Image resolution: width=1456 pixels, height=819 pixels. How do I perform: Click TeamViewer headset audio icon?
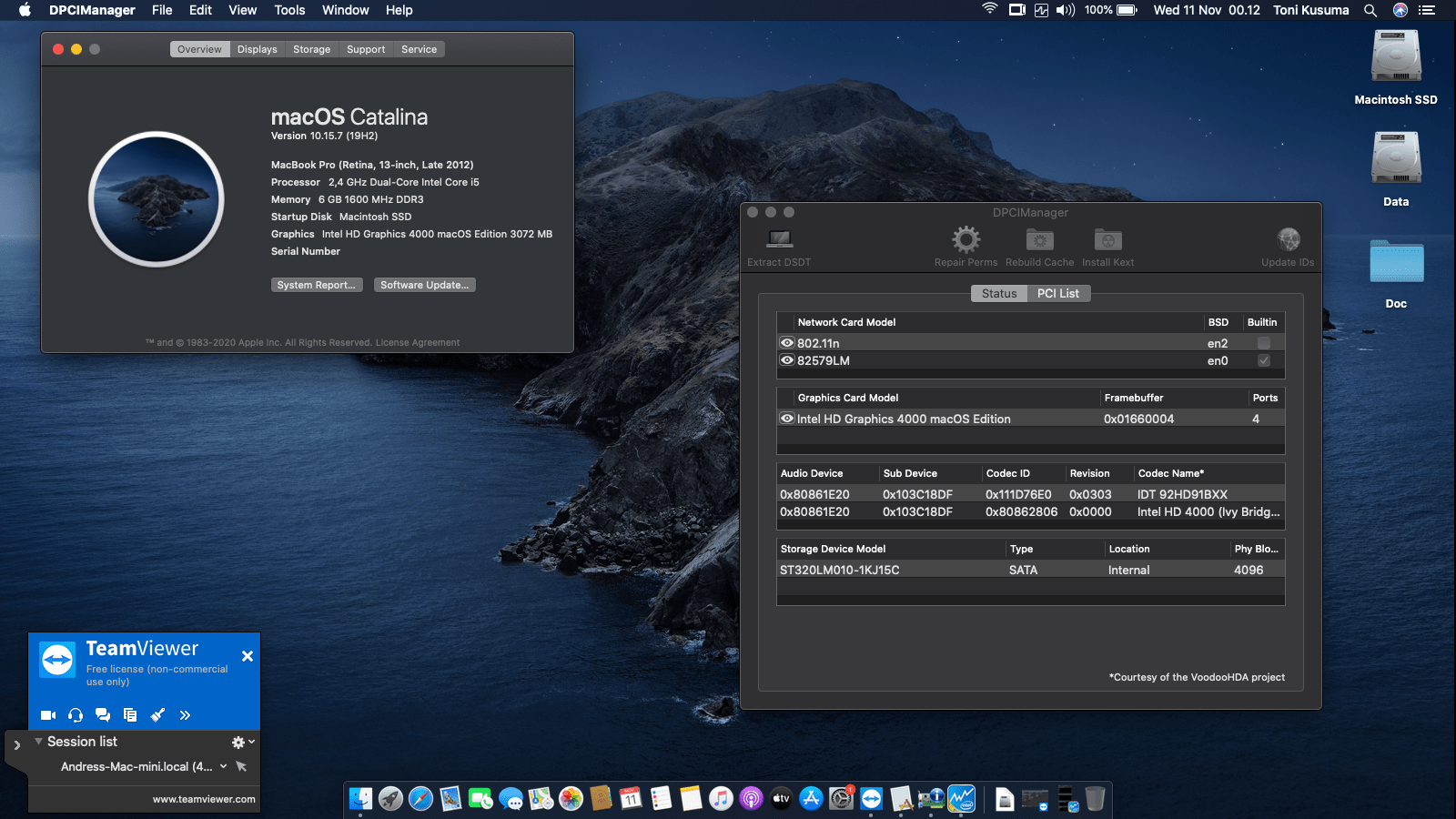[x=76, y=715]
